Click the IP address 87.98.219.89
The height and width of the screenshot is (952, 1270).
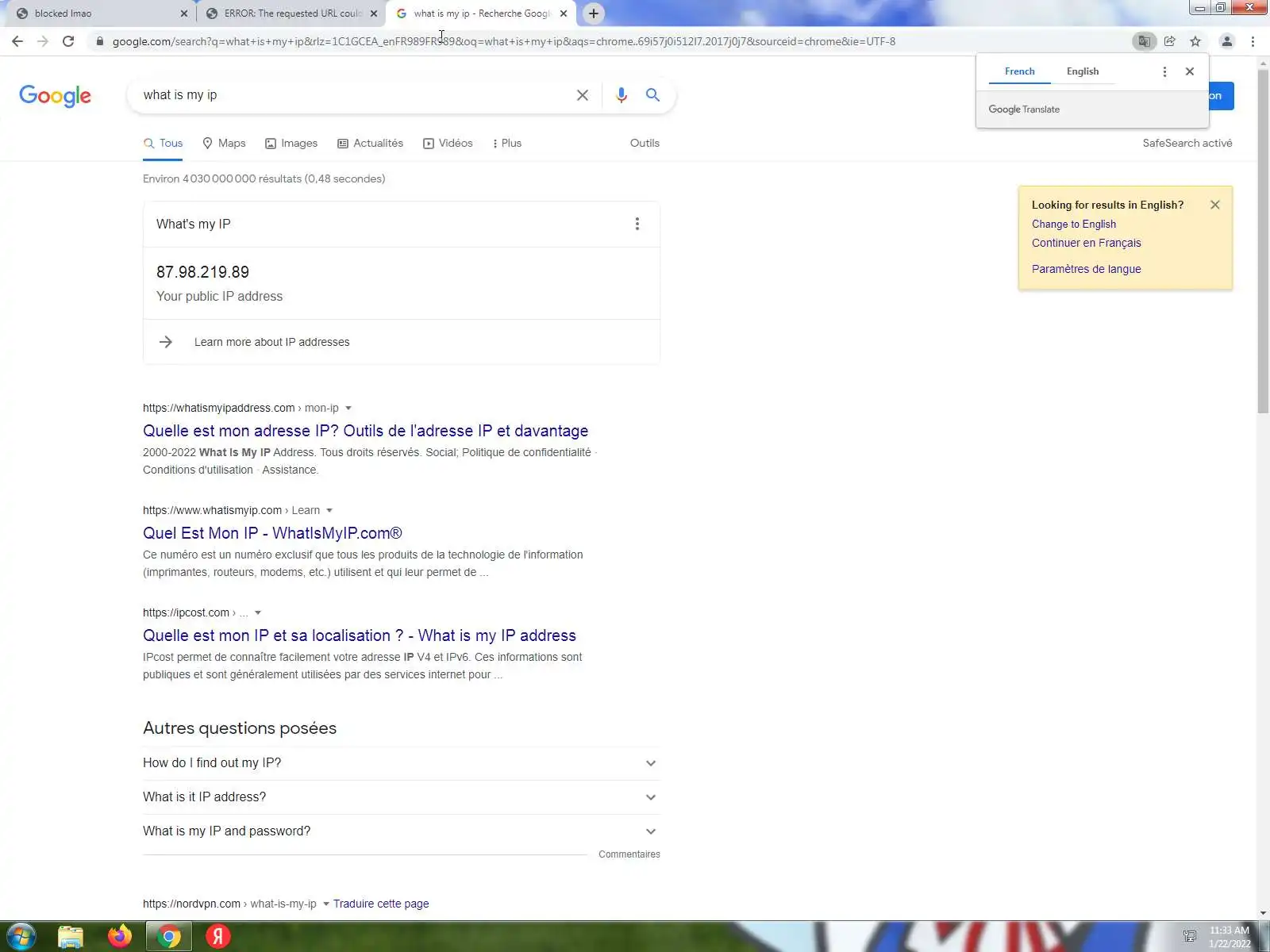[202, 272]
